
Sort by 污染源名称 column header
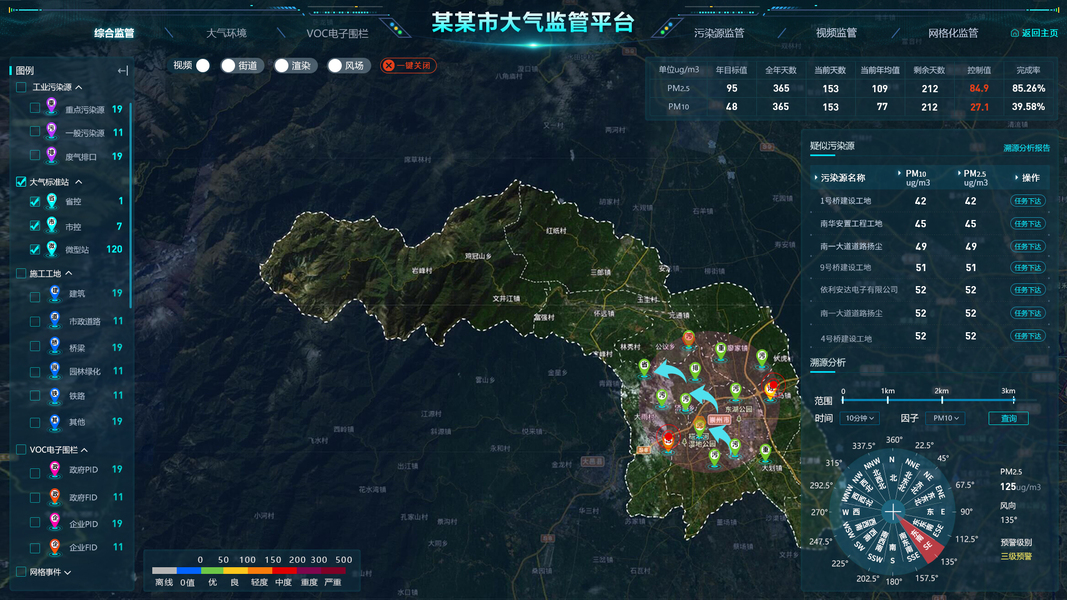point(842,178)
